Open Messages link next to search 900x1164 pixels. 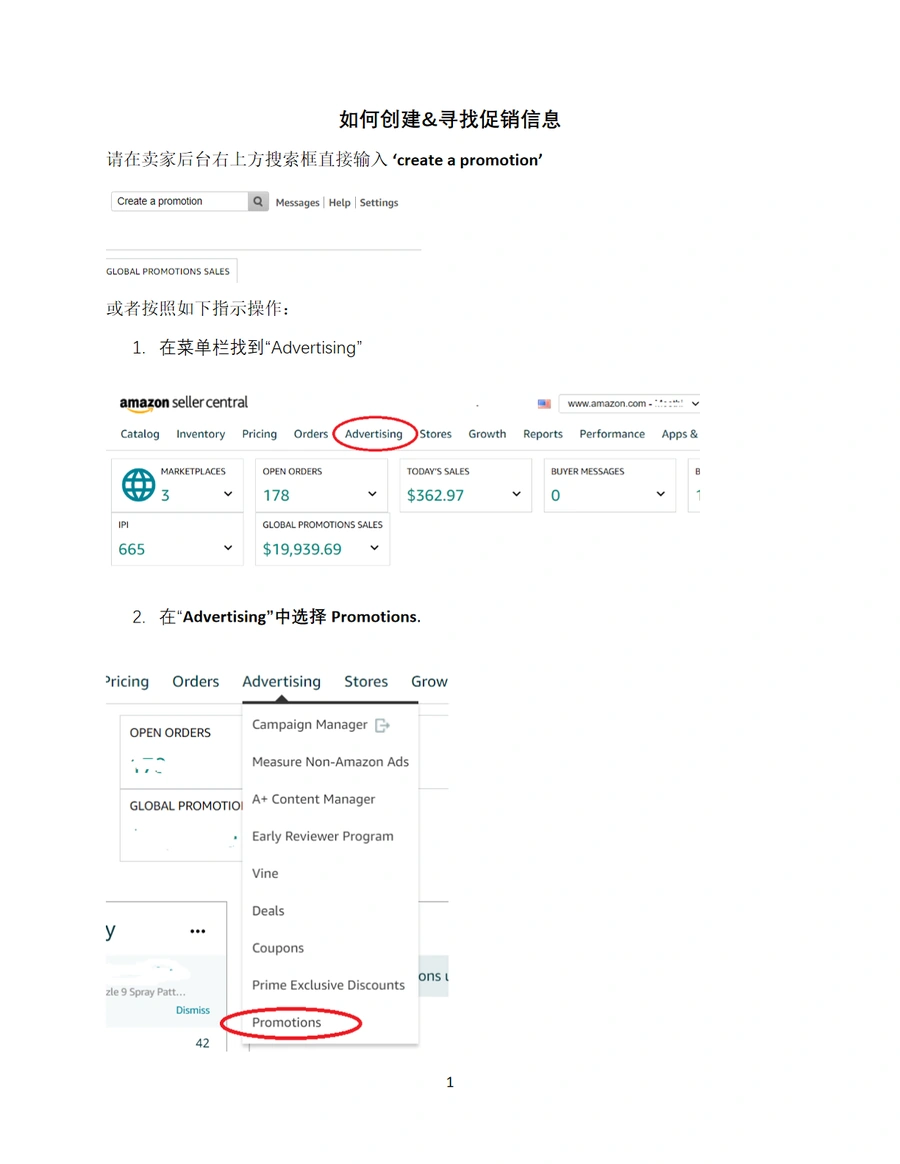297,203
